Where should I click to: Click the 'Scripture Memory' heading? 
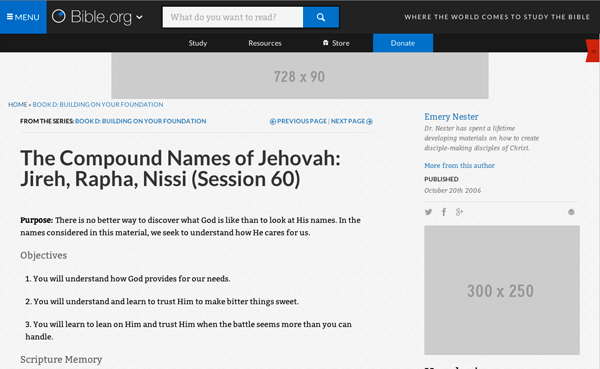pyautogui.click(x=61, y=359)
